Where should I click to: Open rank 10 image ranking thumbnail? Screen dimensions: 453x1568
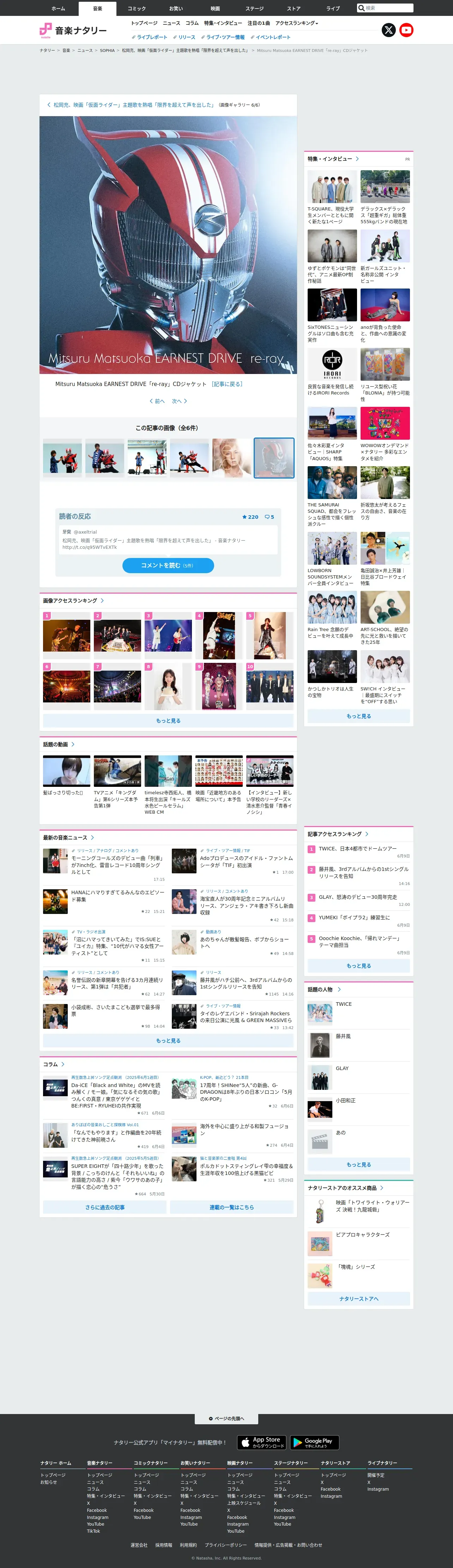point(270,687)
